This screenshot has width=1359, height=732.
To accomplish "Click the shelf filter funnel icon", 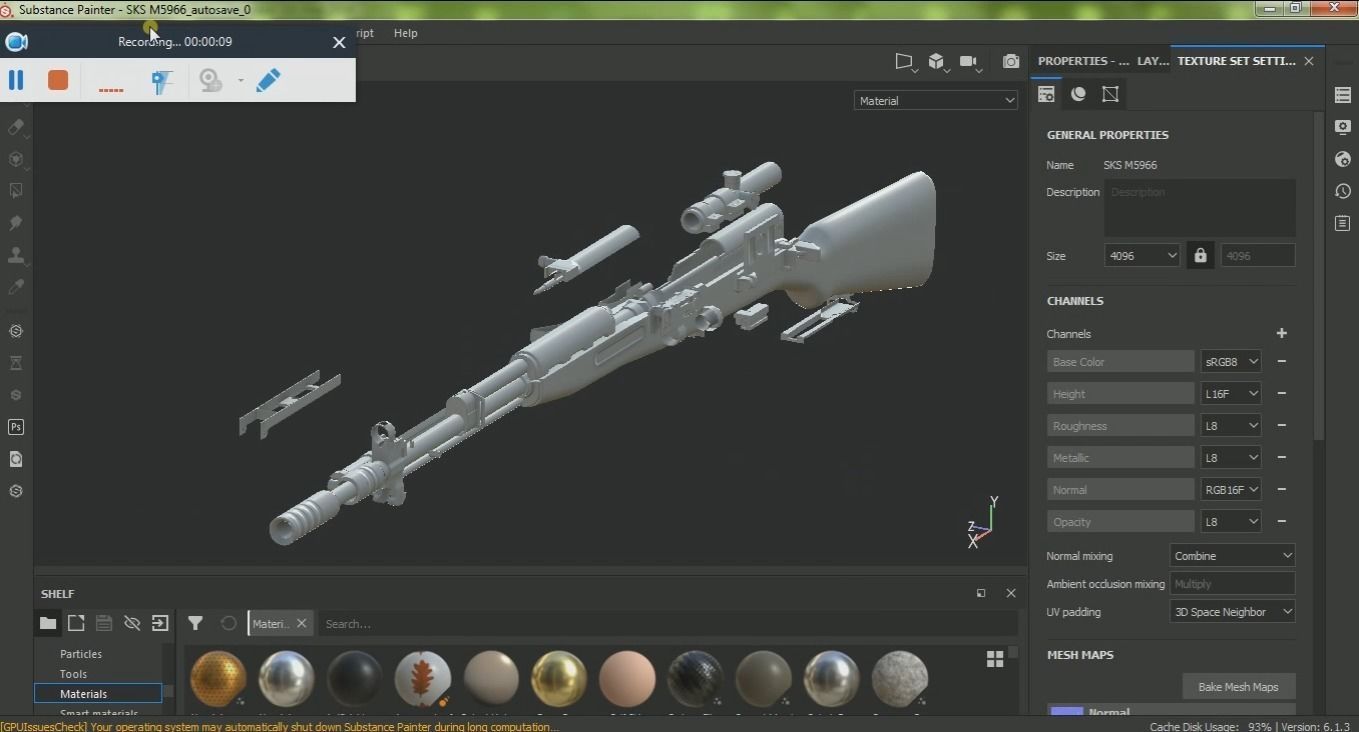I will (195, 623).
